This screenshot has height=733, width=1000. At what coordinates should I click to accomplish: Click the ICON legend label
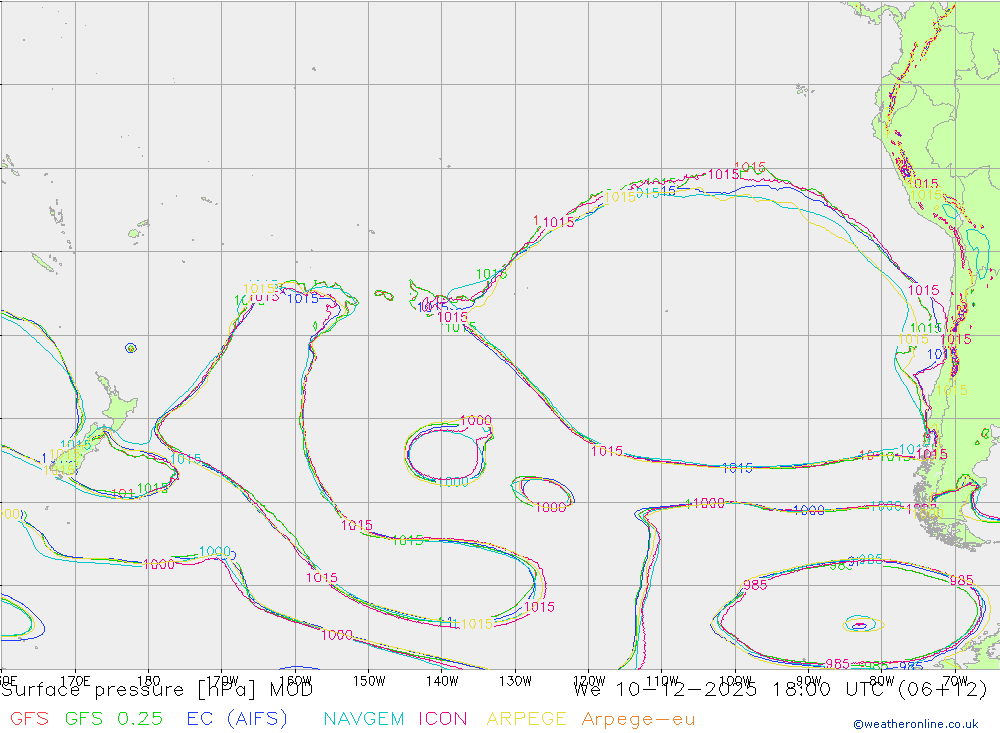pos(443,719)
